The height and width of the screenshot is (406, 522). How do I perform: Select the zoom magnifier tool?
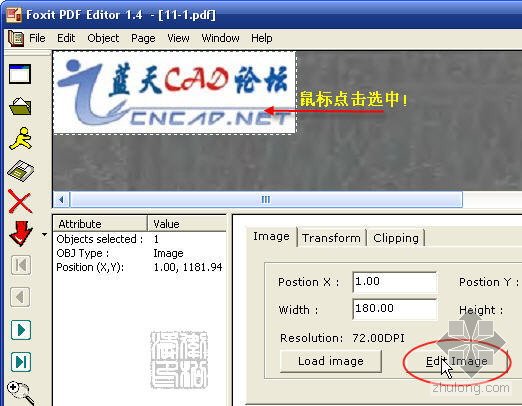point(21,393)
